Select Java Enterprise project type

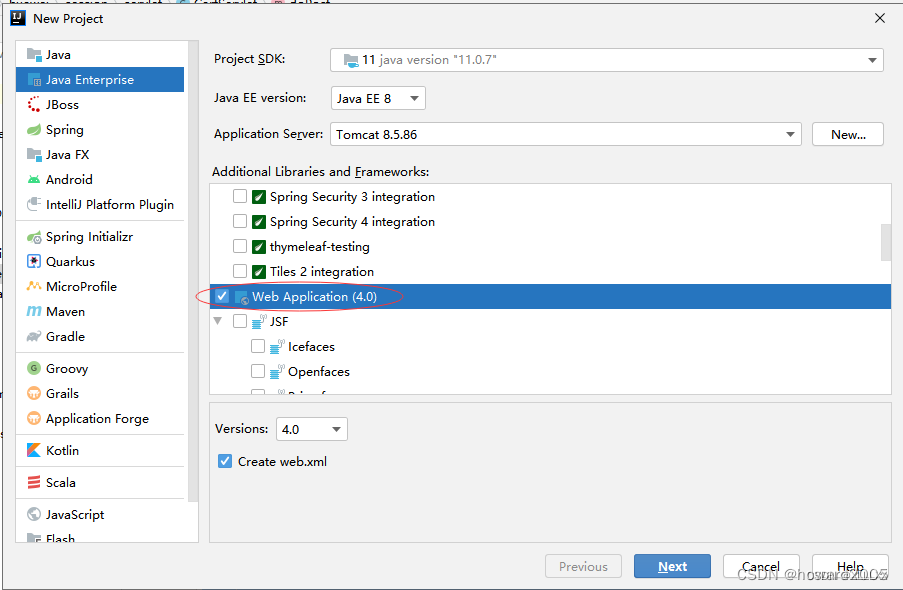click(100, 80)
